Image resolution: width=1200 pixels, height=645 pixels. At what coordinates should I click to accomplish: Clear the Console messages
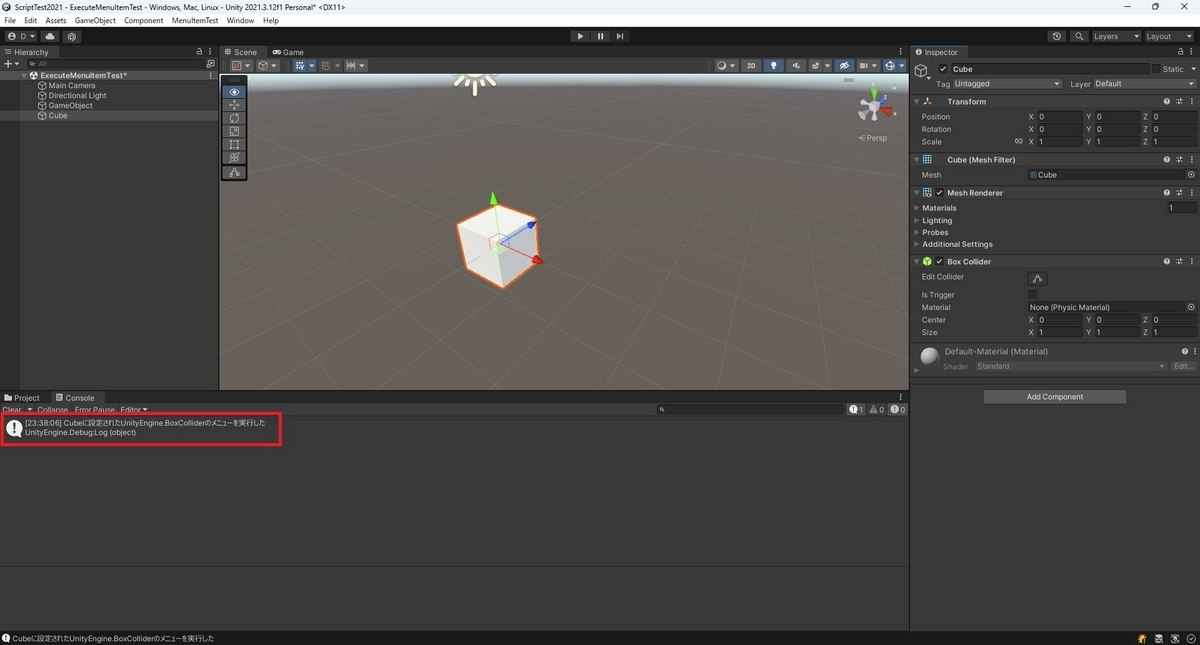13,409
